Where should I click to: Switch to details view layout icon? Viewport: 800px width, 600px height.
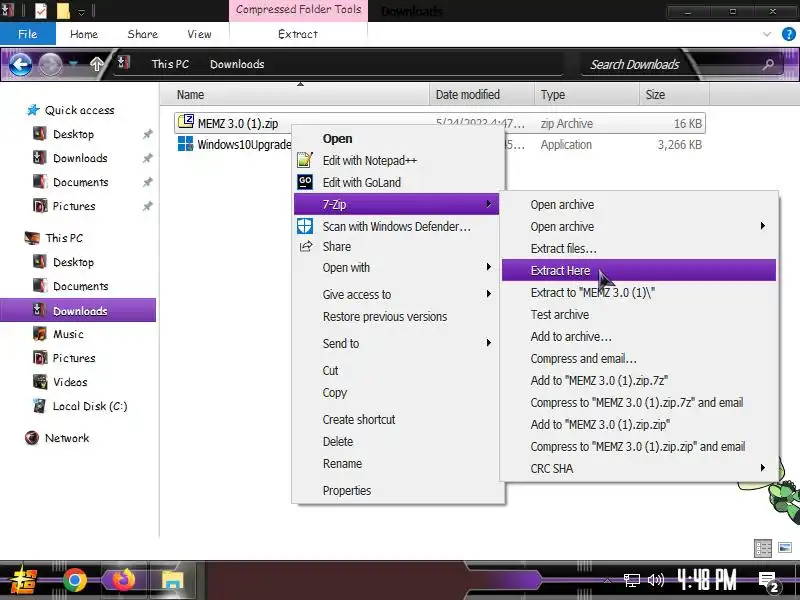(x=763, y=548)
